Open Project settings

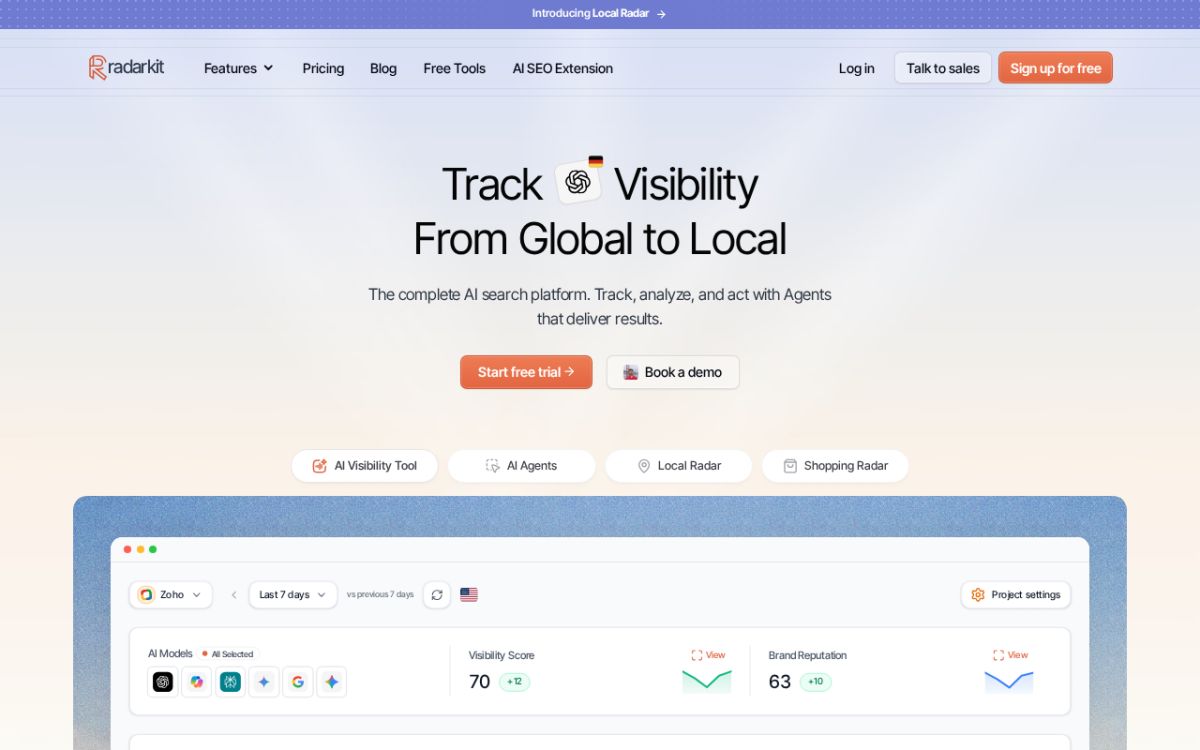tap(1016, 595)
